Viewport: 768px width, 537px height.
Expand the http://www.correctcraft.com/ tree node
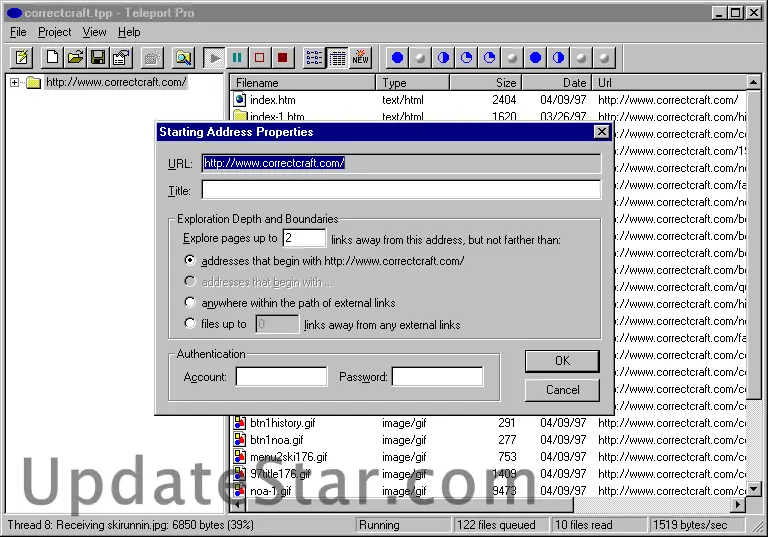(x=15, y=82)
